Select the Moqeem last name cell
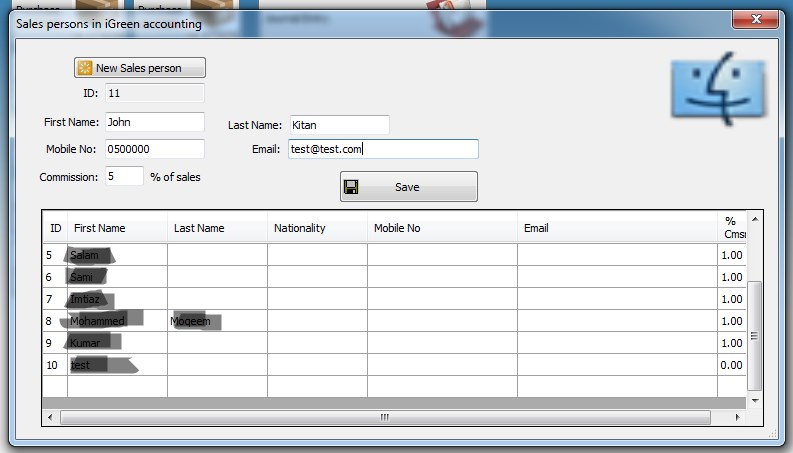793x453 pixels. pos(217,321)
